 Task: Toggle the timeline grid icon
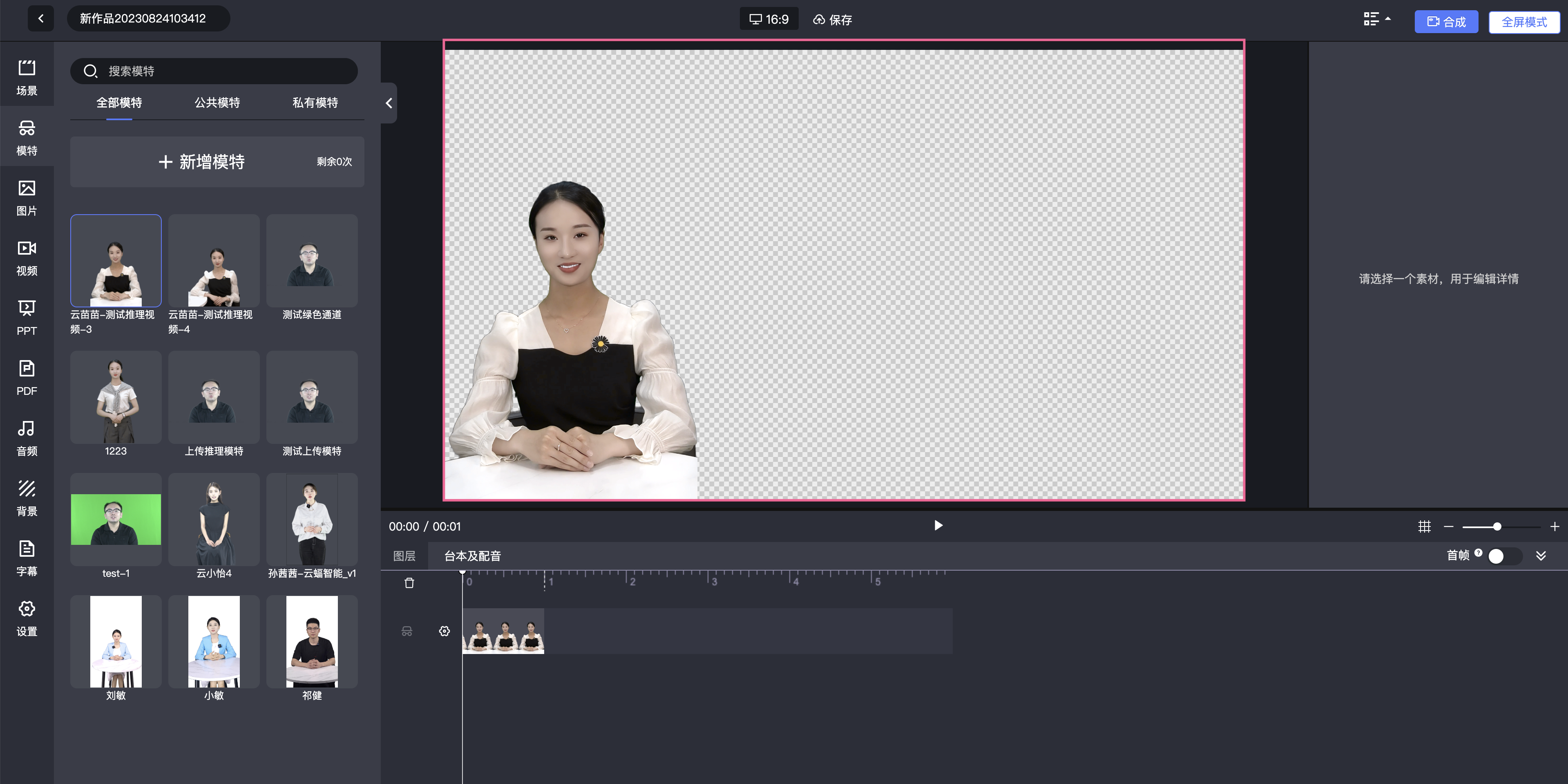(x=1424, y=526)
